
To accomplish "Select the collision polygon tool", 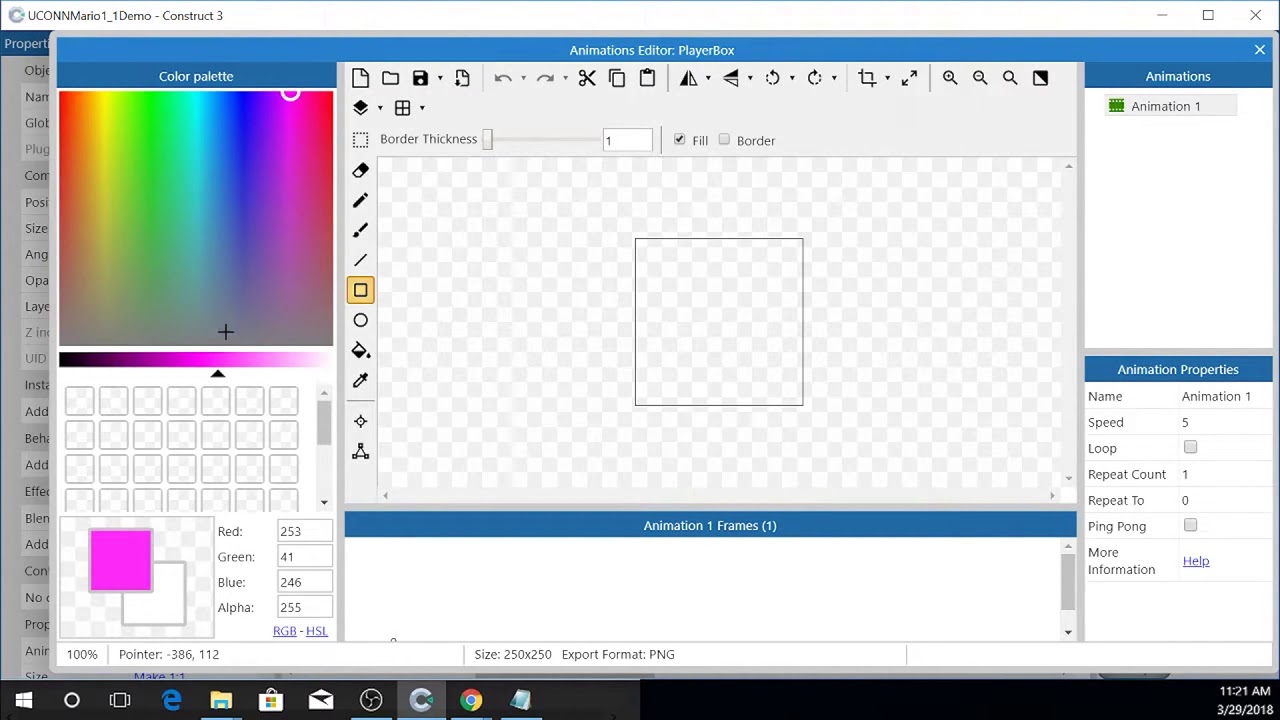I will (361, 452).
